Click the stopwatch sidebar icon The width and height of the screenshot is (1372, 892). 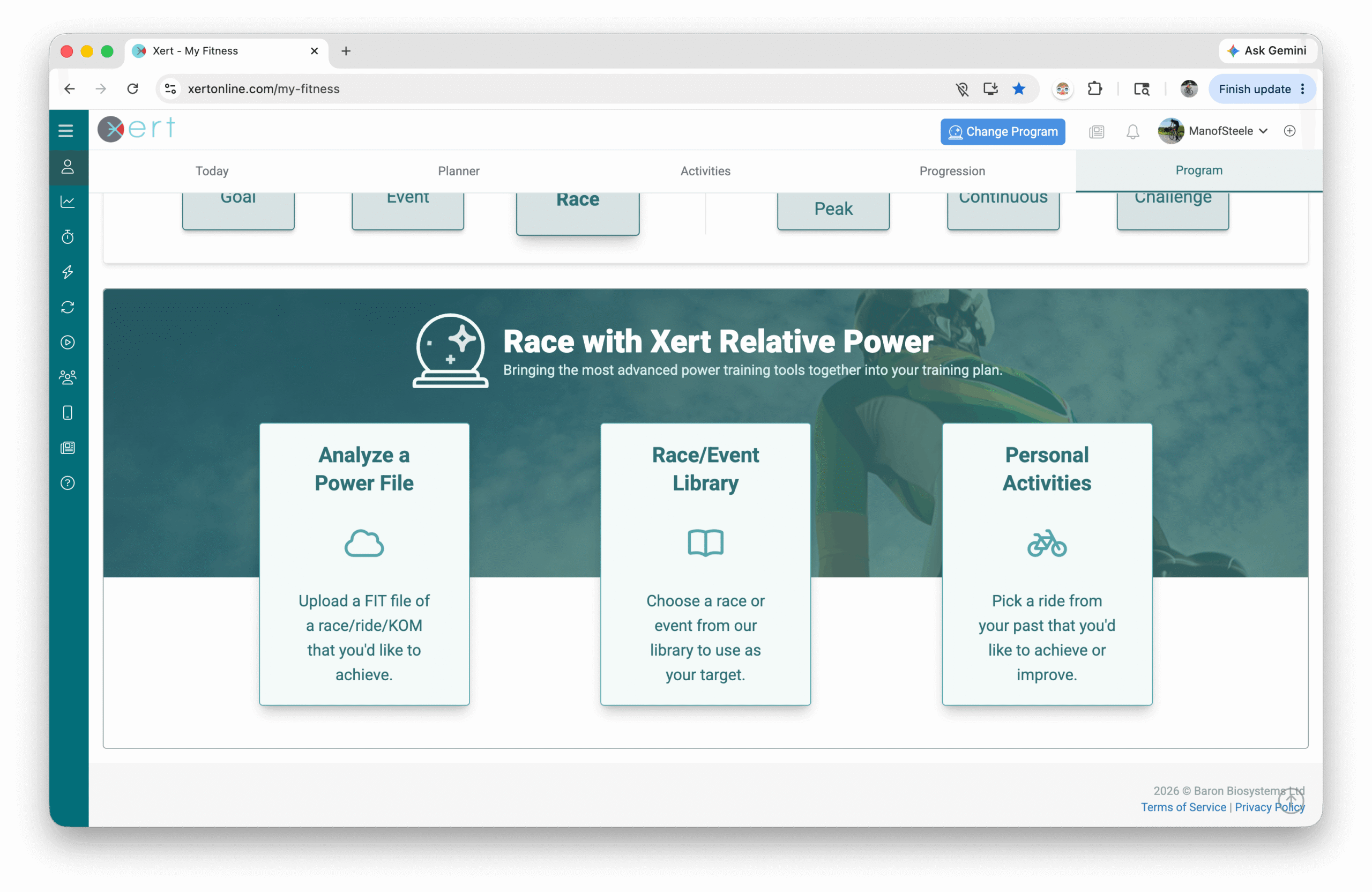coord(68,237)
